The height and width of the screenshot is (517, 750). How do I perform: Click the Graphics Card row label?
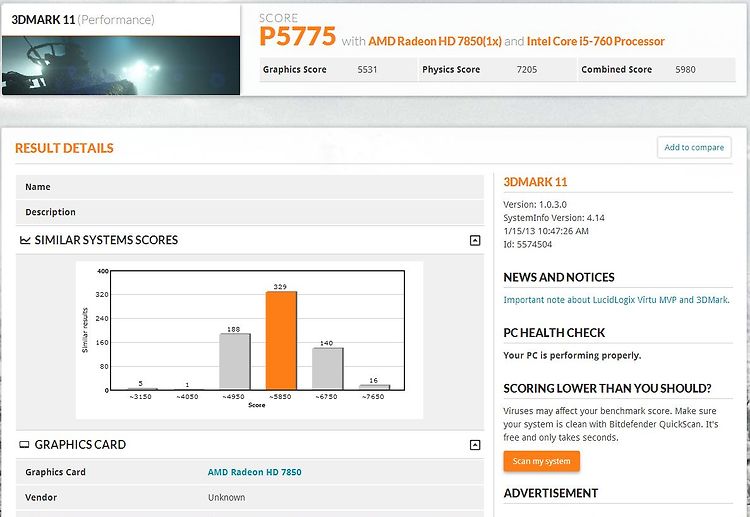pyautogui.click(x=55, y=472)
